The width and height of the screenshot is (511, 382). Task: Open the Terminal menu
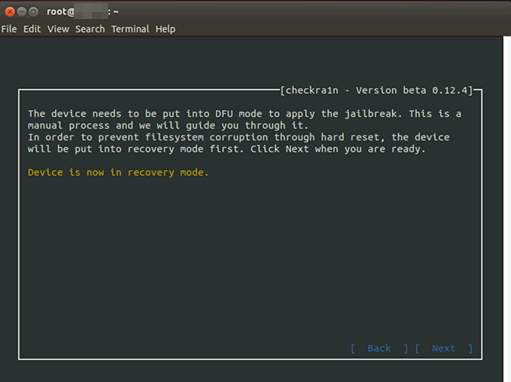130,29
